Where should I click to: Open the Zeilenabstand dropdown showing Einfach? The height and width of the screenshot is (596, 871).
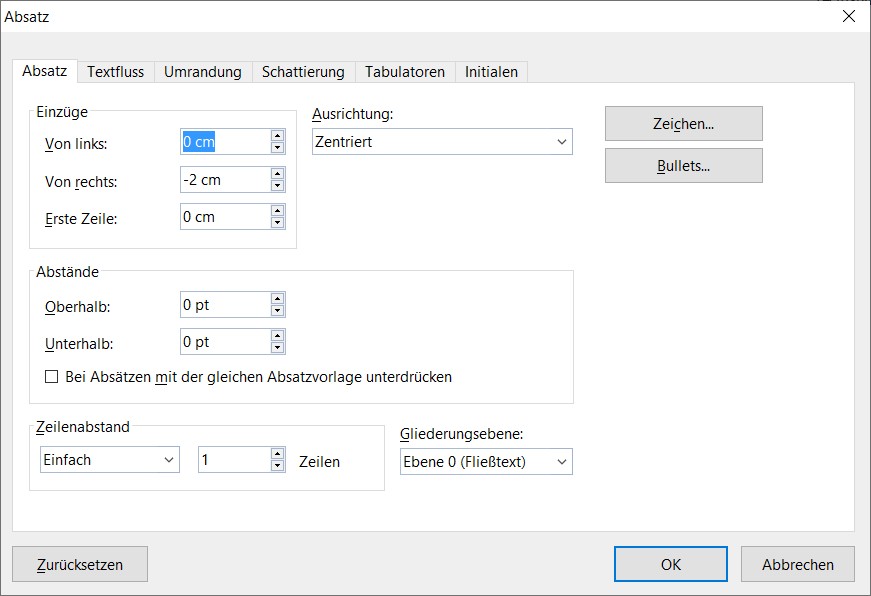point(110,460)
